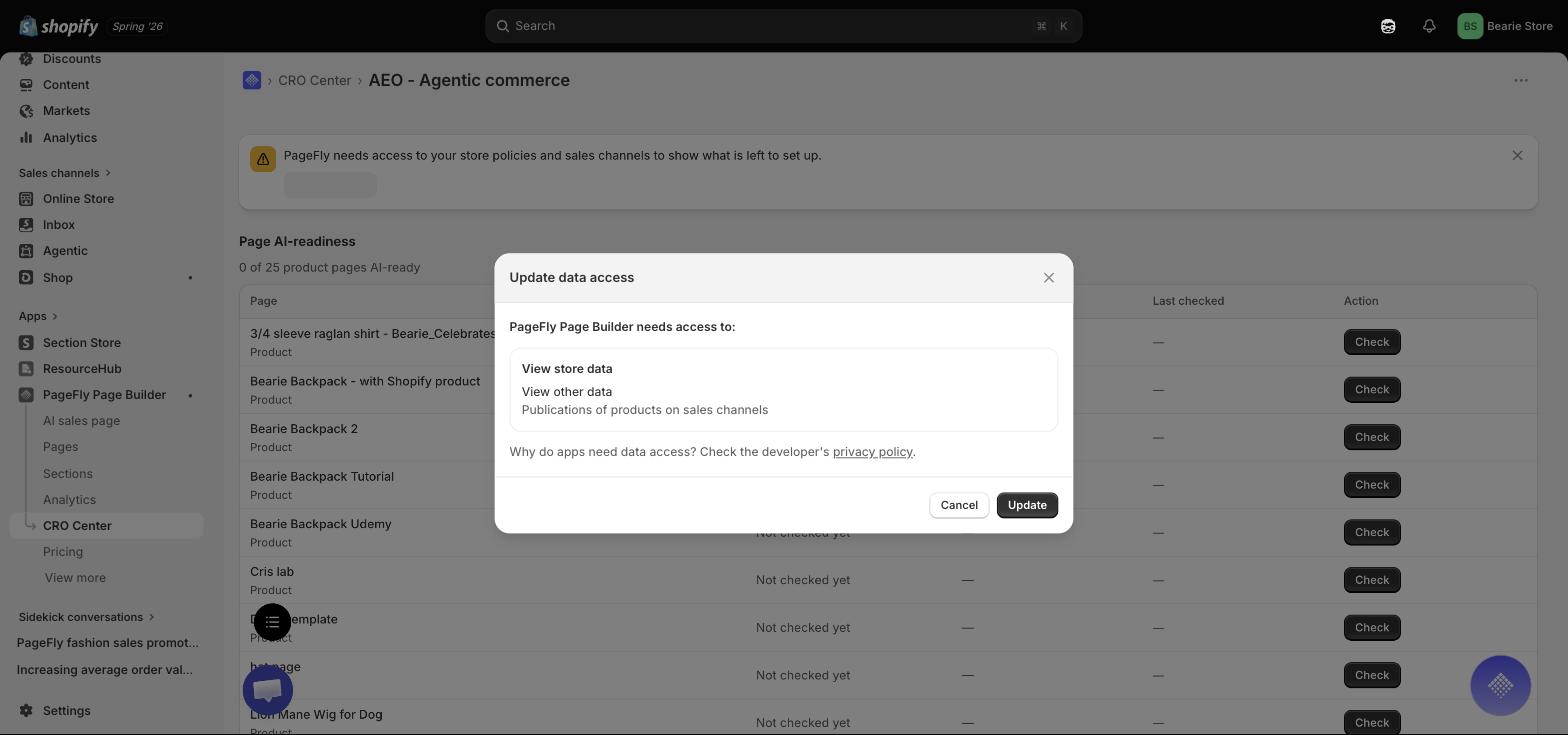Open the chat bubble widget
This screenshot has height=735, width=1568.
pos(268,689)
